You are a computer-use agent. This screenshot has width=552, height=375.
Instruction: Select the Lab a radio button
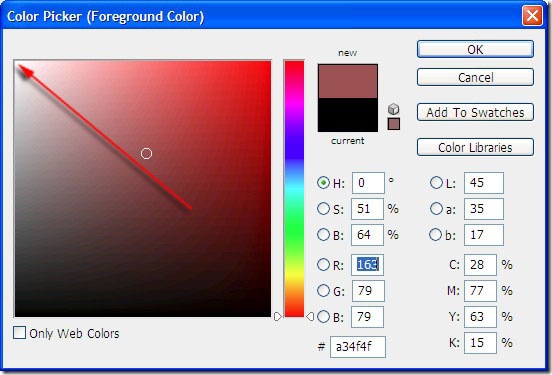pyautogui.click(x=436, y=208)
